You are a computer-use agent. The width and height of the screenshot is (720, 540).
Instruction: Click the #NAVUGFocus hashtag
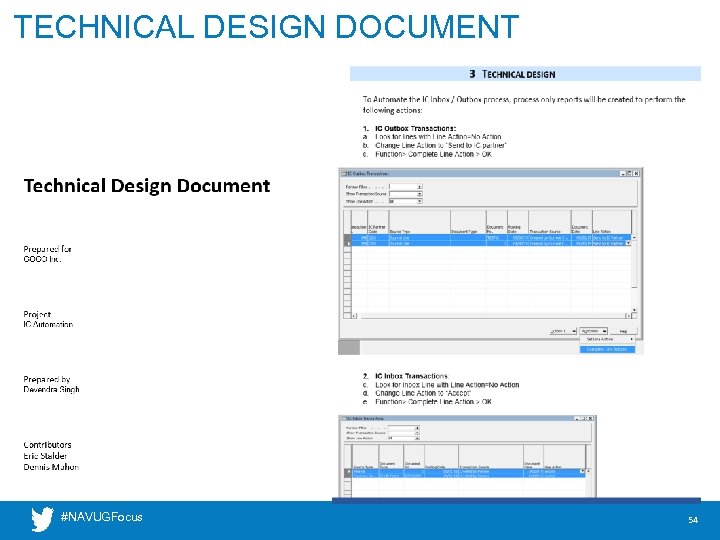coord(101,517)
